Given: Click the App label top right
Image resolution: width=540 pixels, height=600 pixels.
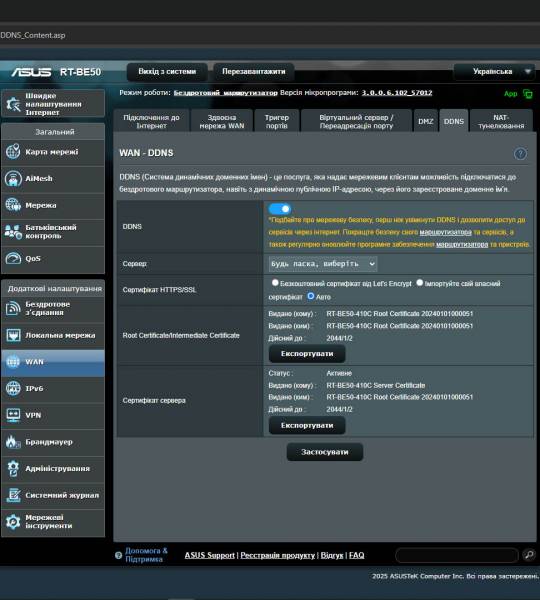Looking at the screenshot, I should point(511,94).
